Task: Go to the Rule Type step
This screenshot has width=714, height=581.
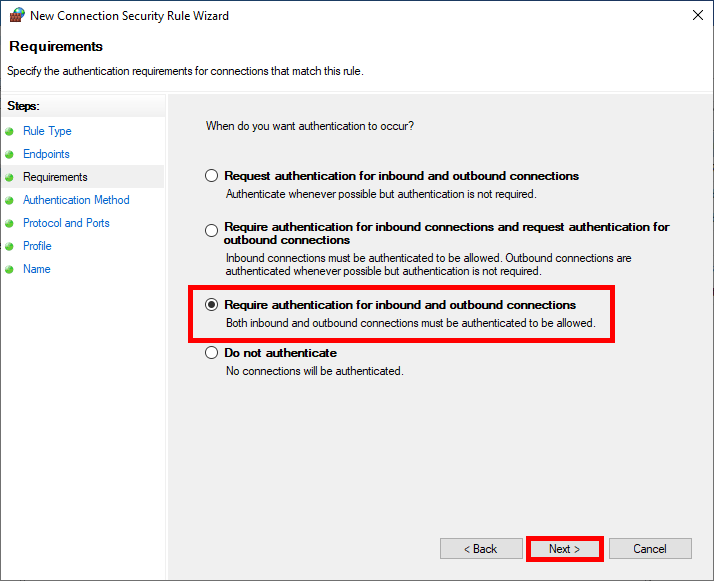Action: pos(47,131)
